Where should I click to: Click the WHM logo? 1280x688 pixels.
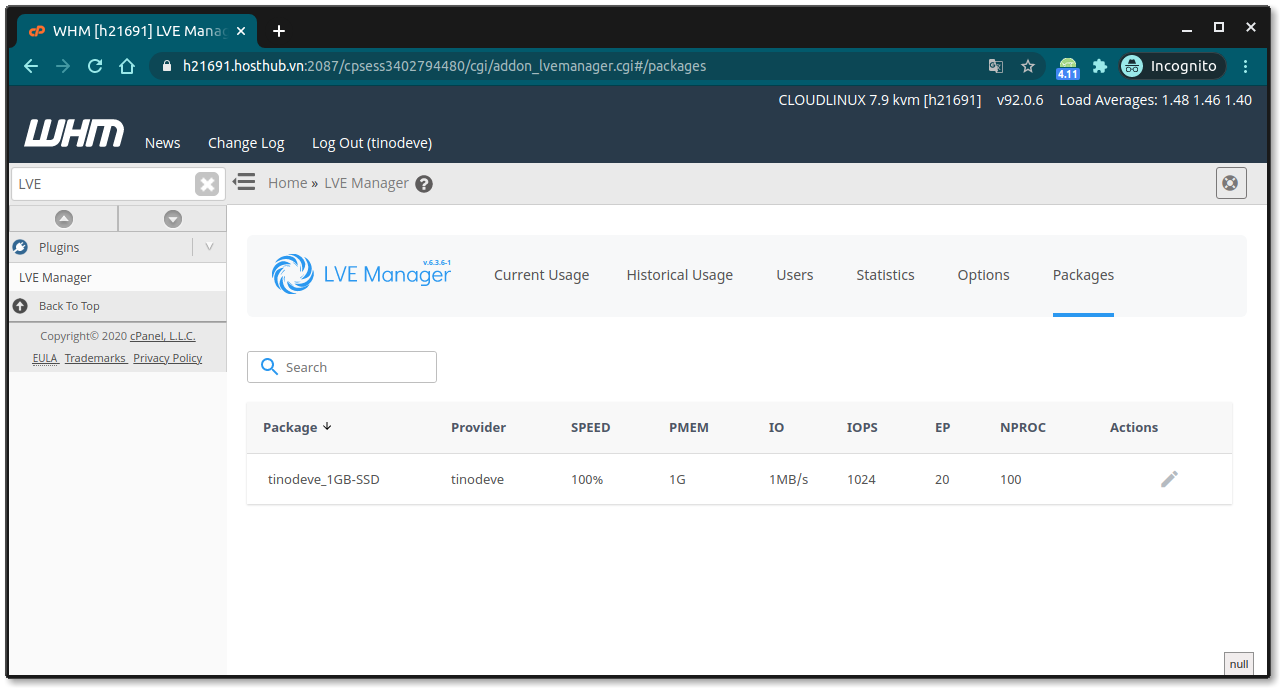coord(75,133)
